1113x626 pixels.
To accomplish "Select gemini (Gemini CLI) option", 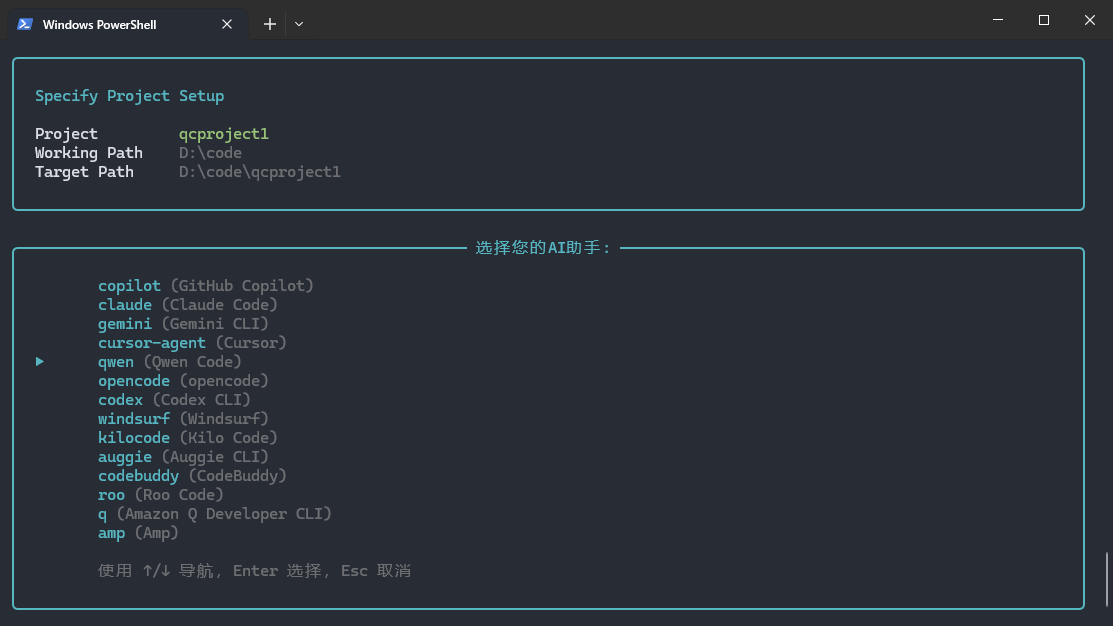I will [124, 323].
